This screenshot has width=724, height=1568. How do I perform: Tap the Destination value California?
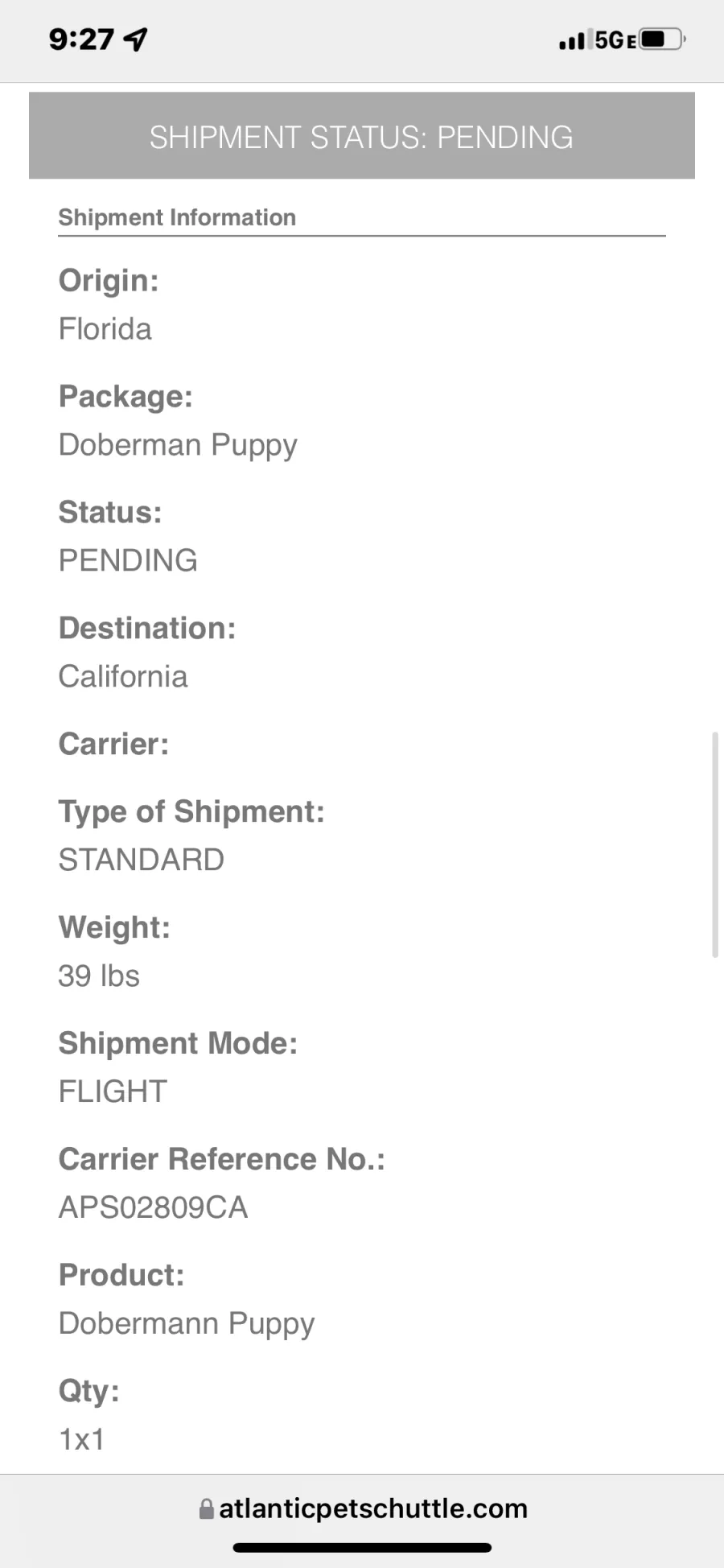pos(123,676)
